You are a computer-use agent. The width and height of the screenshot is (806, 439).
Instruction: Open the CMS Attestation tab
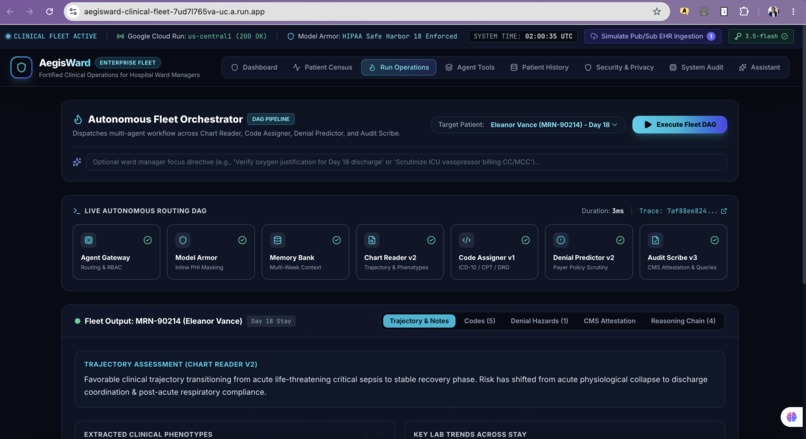pyautogui.click(x=609, y=321)
